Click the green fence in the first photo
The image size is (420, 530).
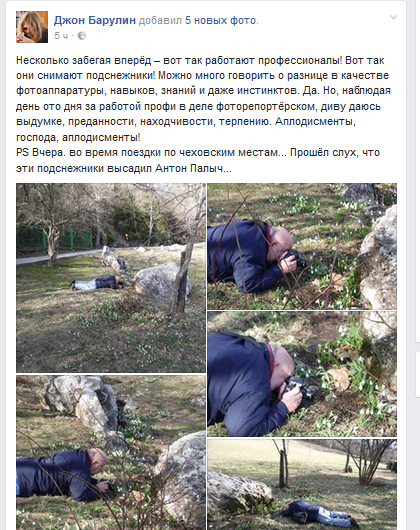(57, 239)
